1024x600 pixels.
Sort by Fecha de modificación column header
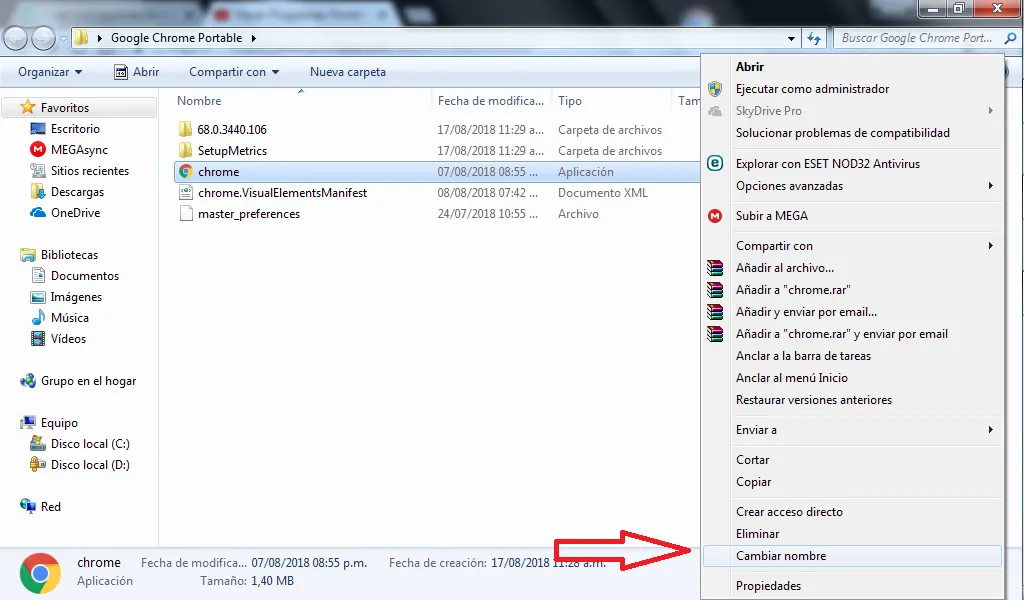coord(491,101)
